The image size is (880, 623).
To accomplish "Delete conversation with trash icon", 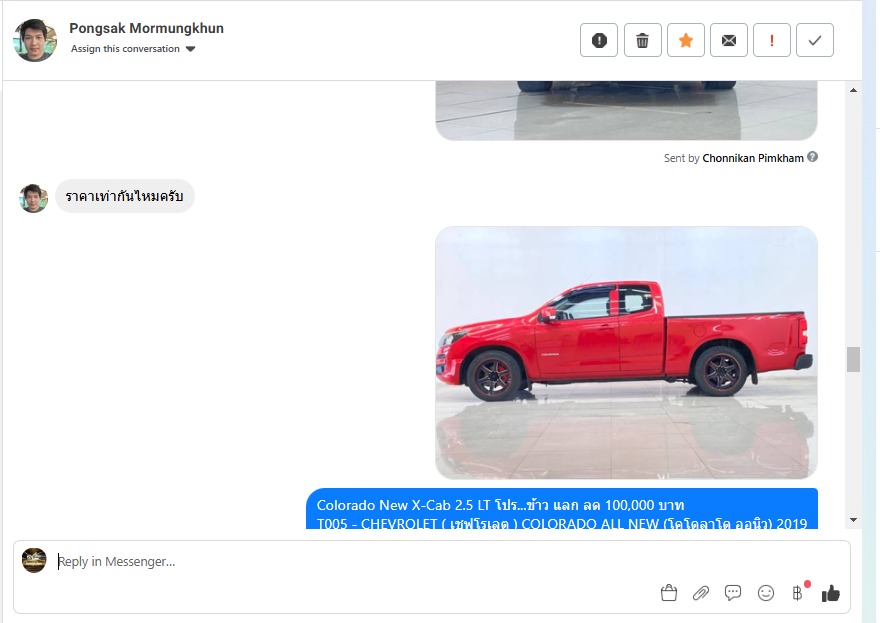I will [x=643, y=40].
